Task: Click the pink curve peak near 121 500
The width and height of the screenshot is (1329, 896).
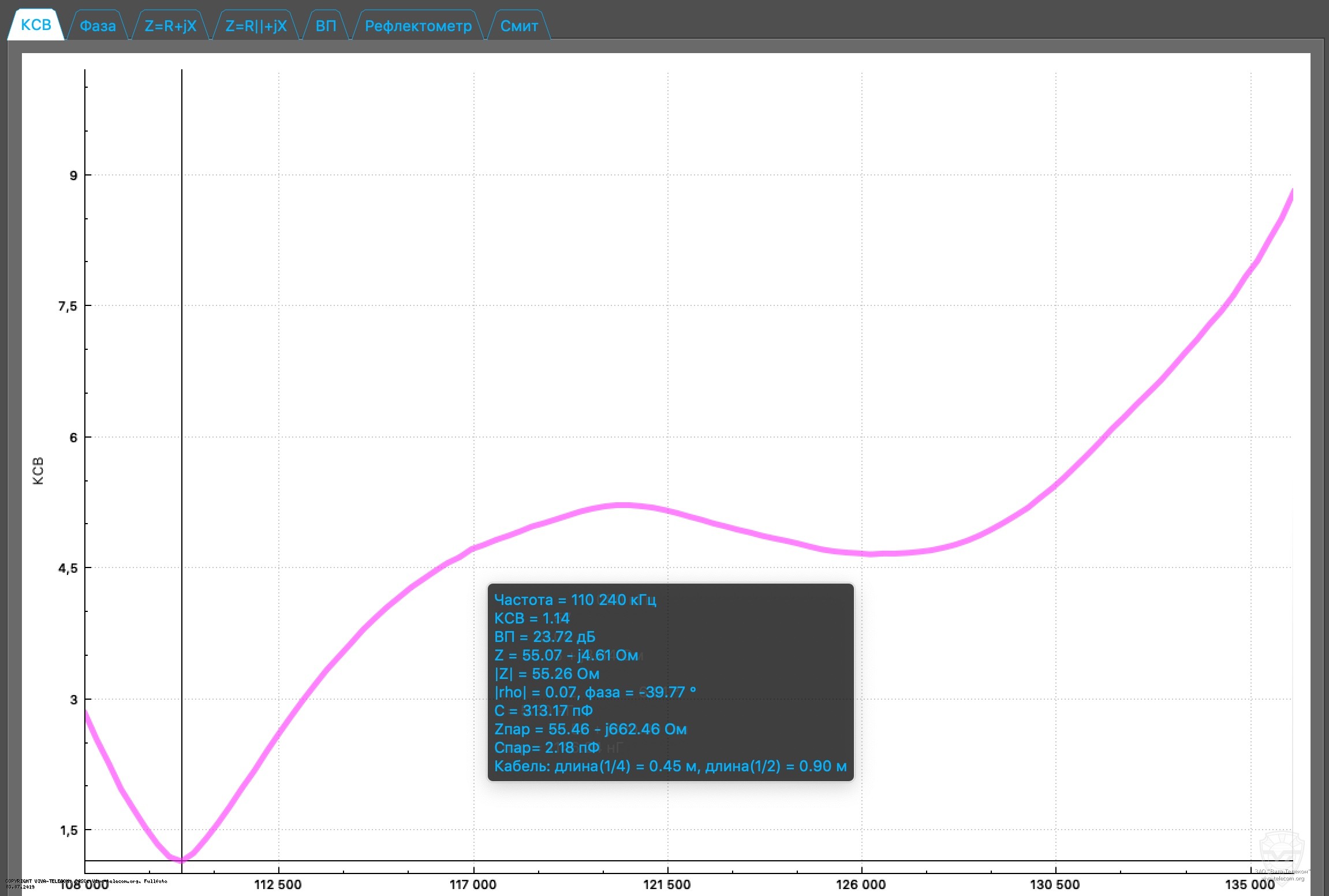Action: pos(622,505)
